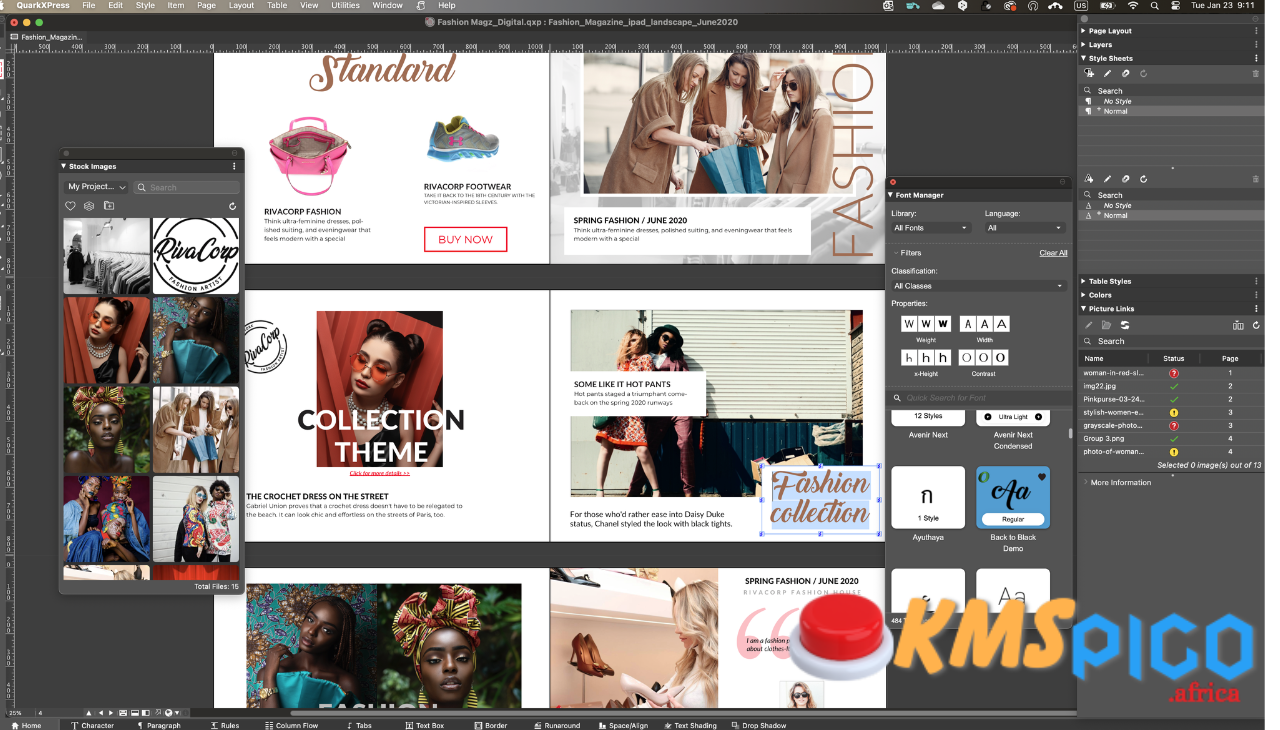Toggle low x-Height filter
This screenshot has height=730, width=1280.
[x=909, y=357]
